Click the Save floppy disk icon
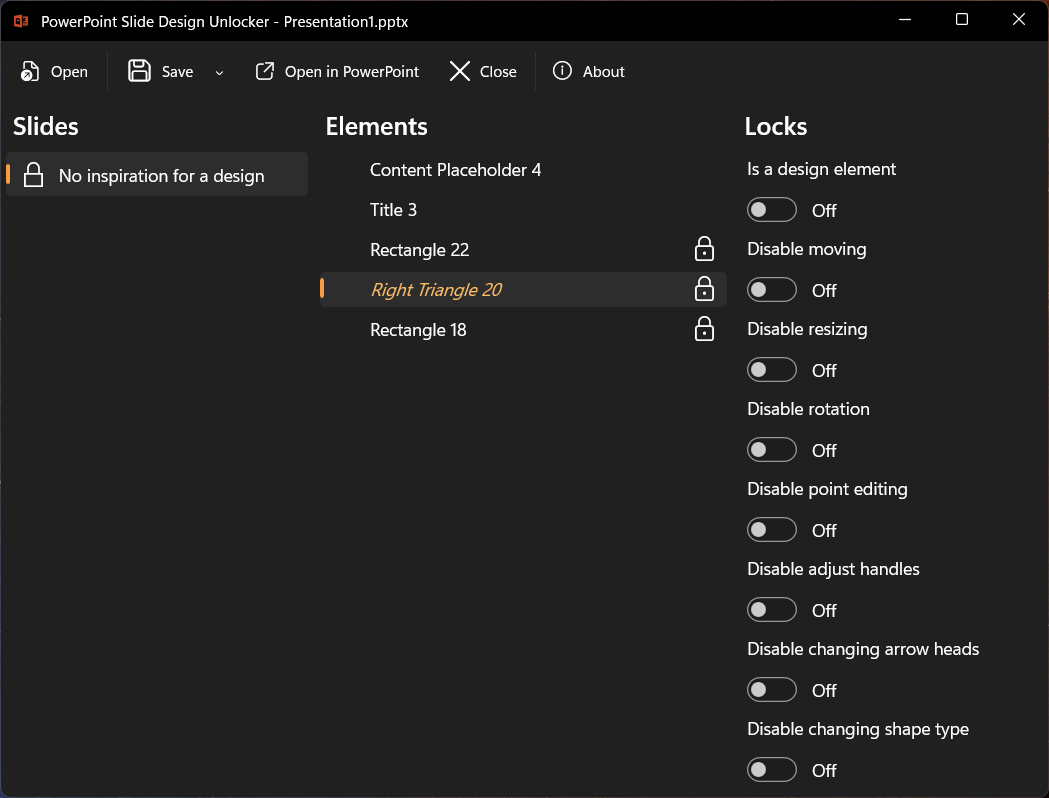 tap(140, 71)
